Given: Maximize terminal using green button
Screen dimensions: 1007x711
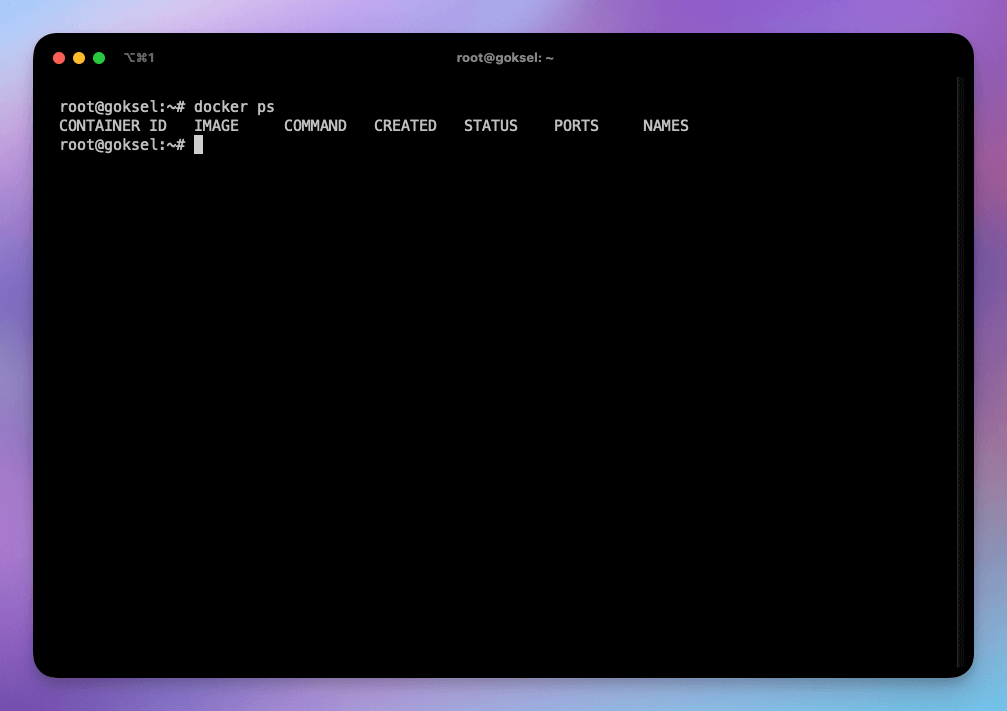Looking at the screenshot, I should pyautogui.click(x=99, y=58).
